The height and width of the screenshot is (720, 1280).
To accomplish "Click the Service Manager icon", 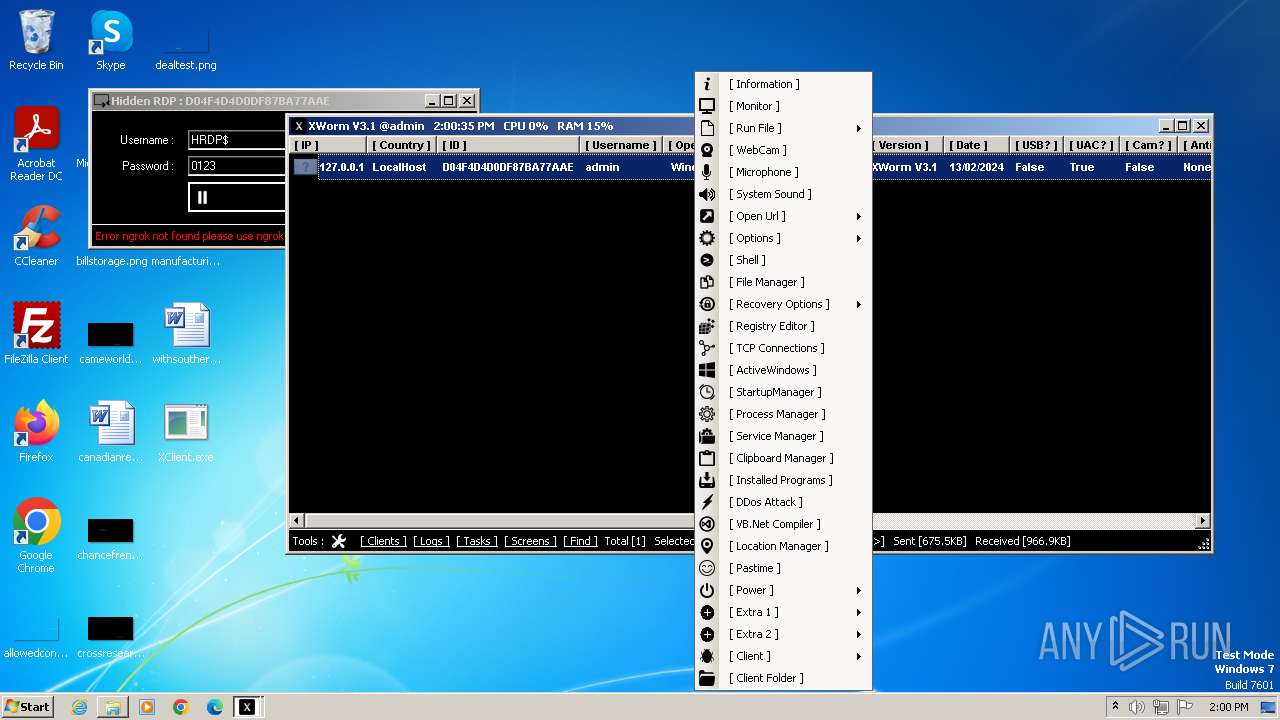I will [x=707, y=436].
